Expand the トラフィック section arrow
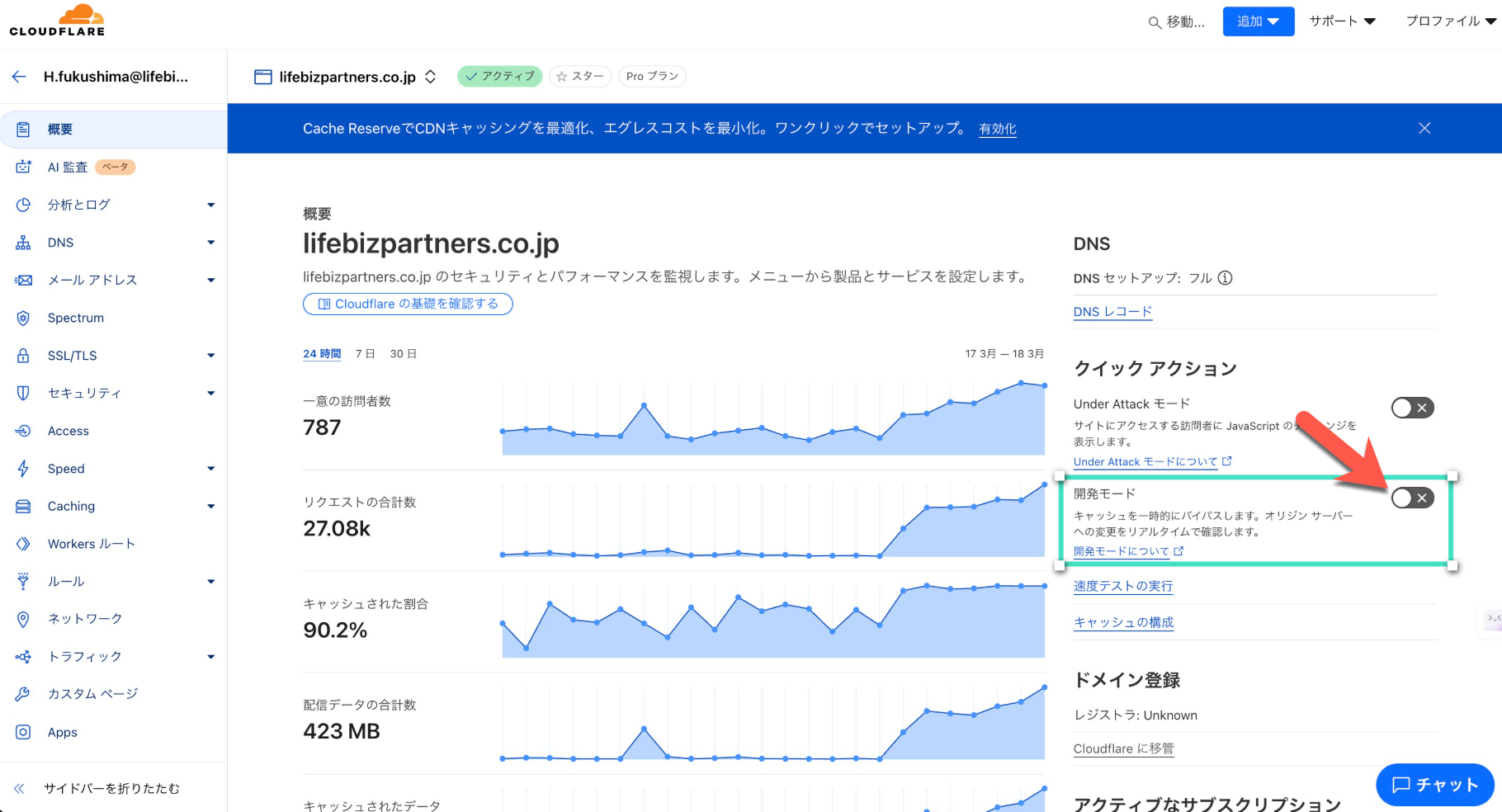 (x=211, y=657)
